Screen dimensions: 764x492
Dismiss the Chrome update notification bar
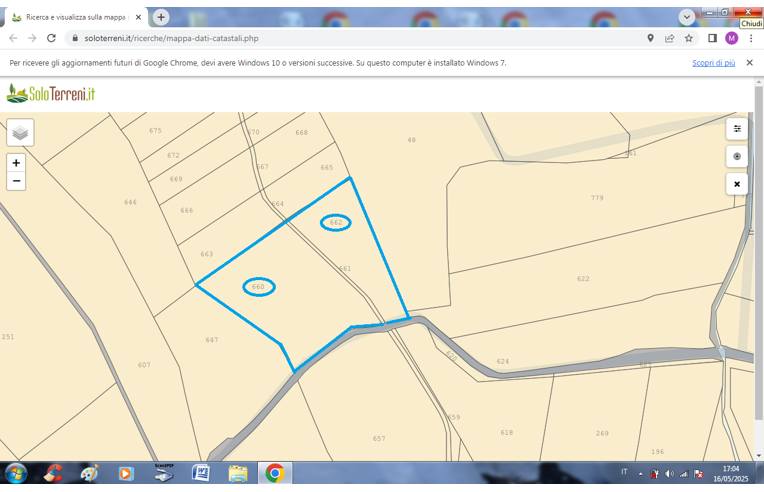coord(750,62)
